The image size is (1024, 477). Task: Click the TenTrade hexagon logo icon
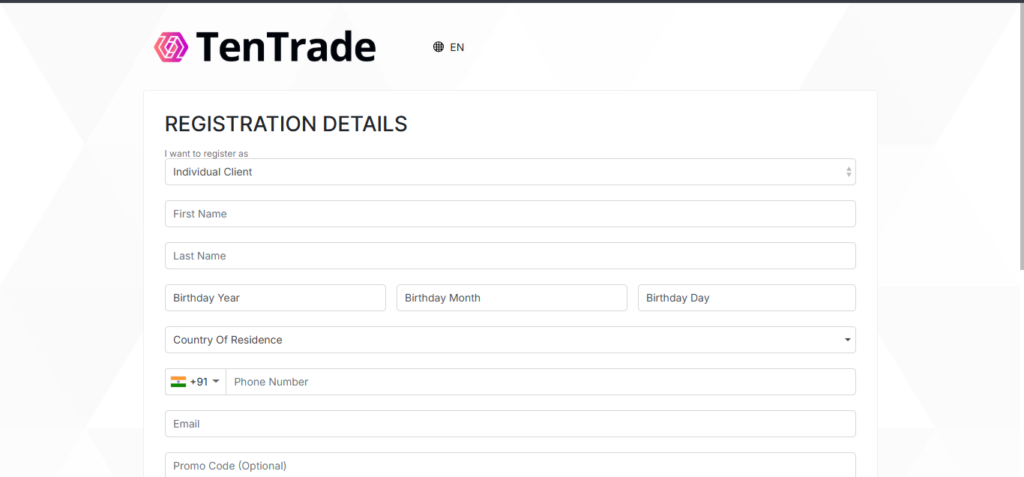pos(170,47)
